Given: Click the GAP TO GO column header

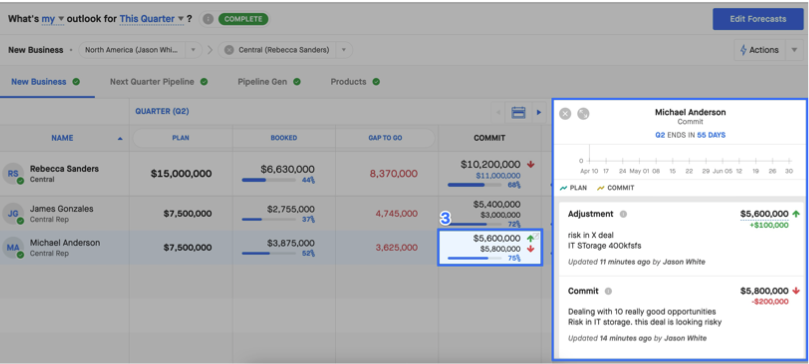Looking at the screenshot, I should pos(385,138).
